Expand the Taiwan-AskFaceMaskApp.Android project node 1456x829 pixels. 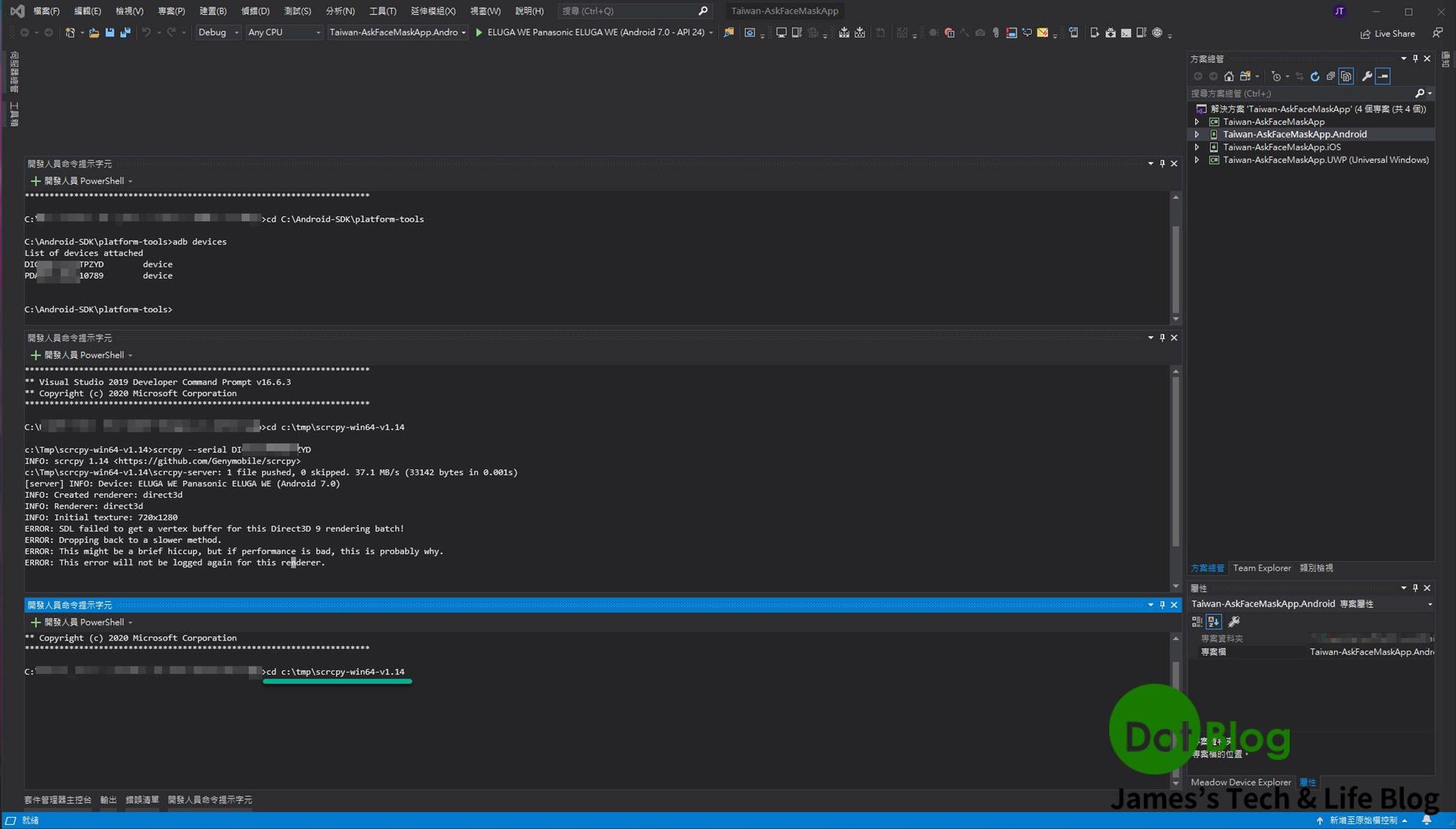pyautogui.click(x=1197, y=134)
